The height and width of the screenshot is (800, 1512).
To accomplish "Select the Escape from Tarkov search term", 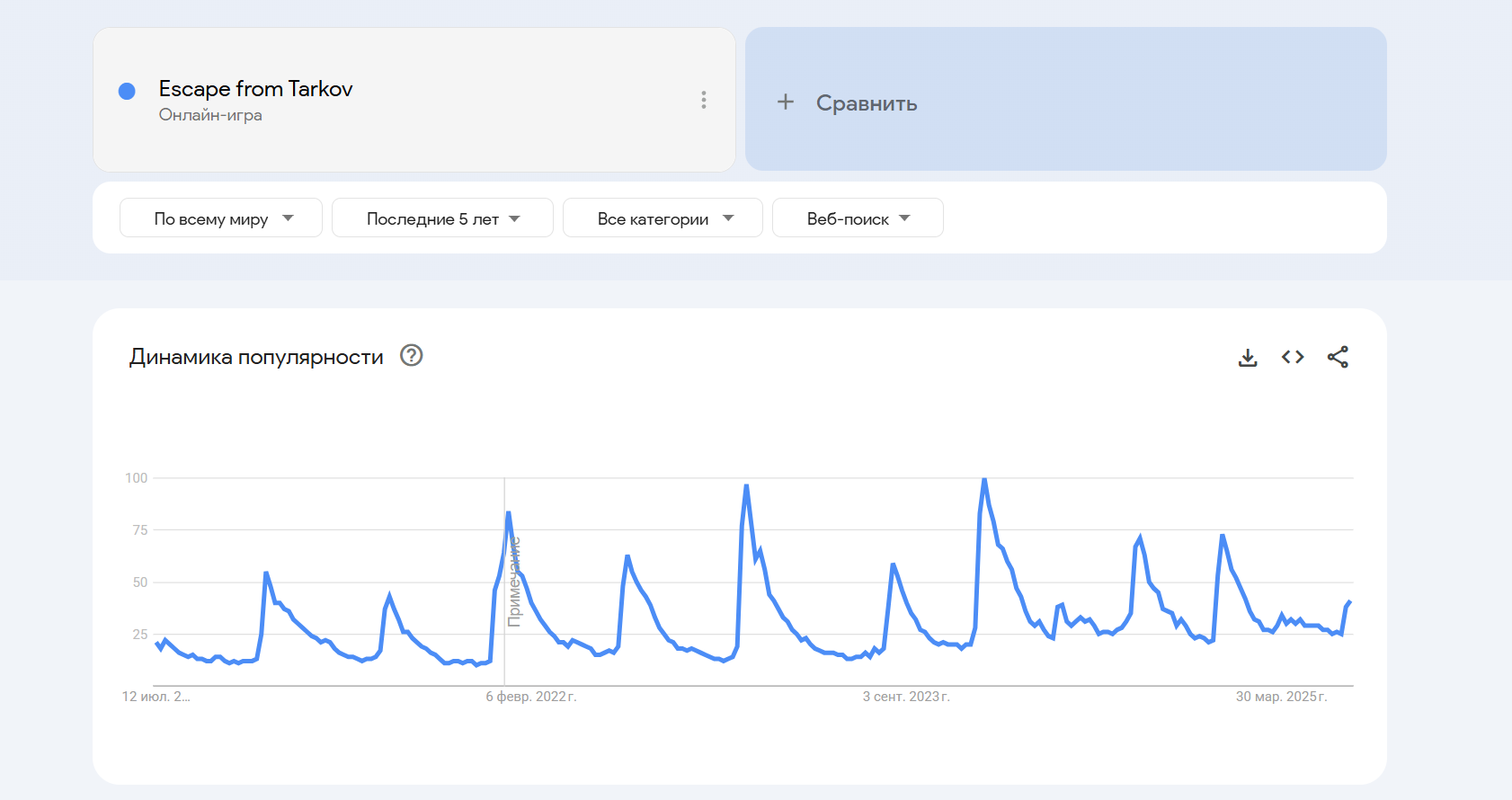I will tap(255, 89).
